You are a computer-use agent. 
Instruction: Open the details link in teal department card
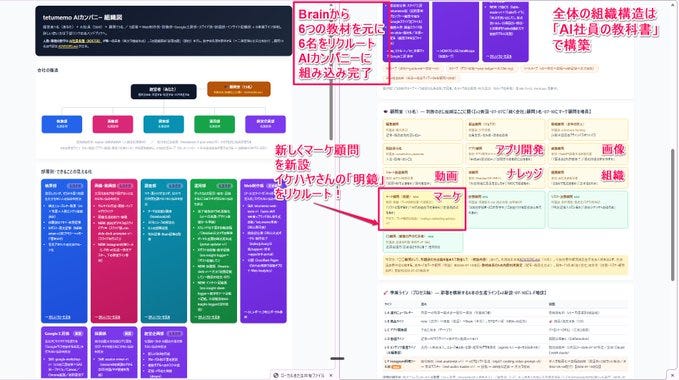click(158, 317)
